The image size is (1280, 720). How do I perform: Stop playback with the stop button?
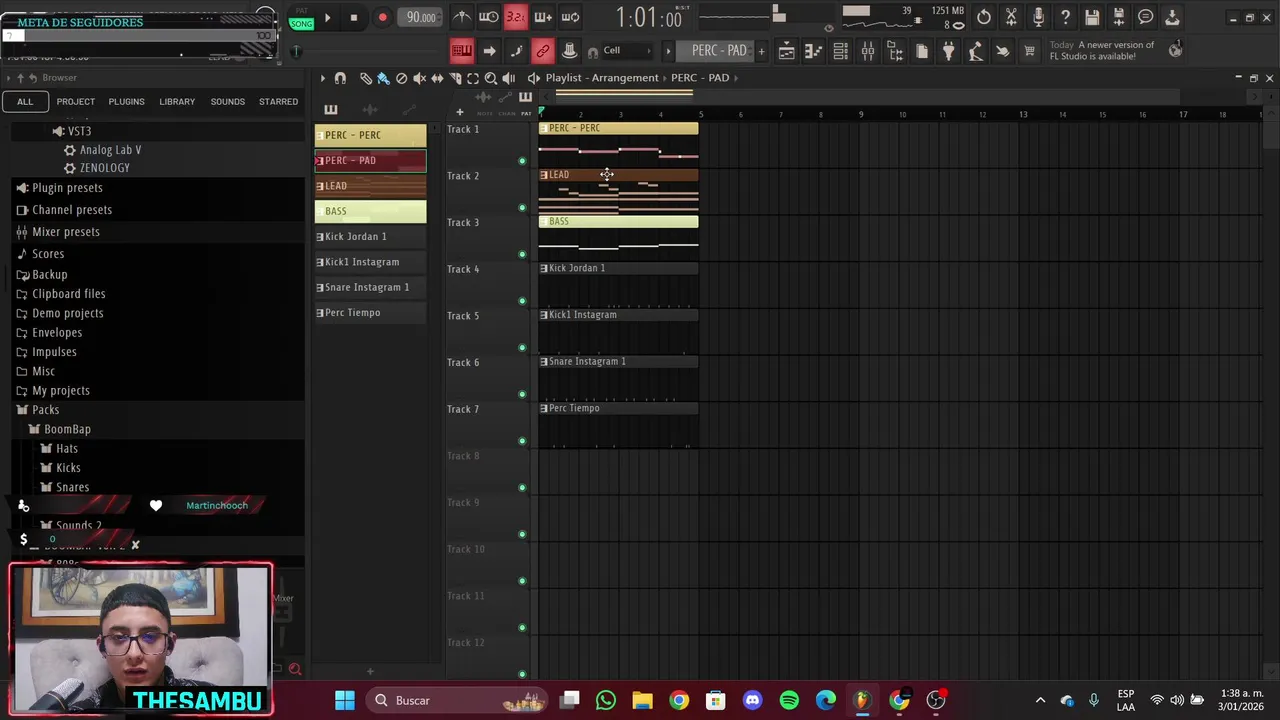tap(354, 17)
